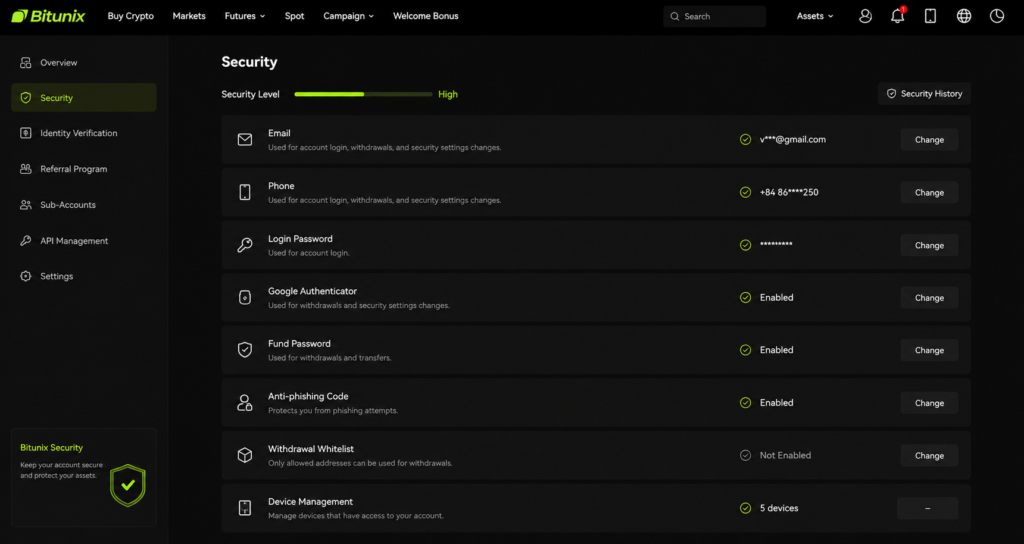The height and width of the screenshot is (544, 1024).
Task: Click the Phone row icon
Action: point(245,192)
